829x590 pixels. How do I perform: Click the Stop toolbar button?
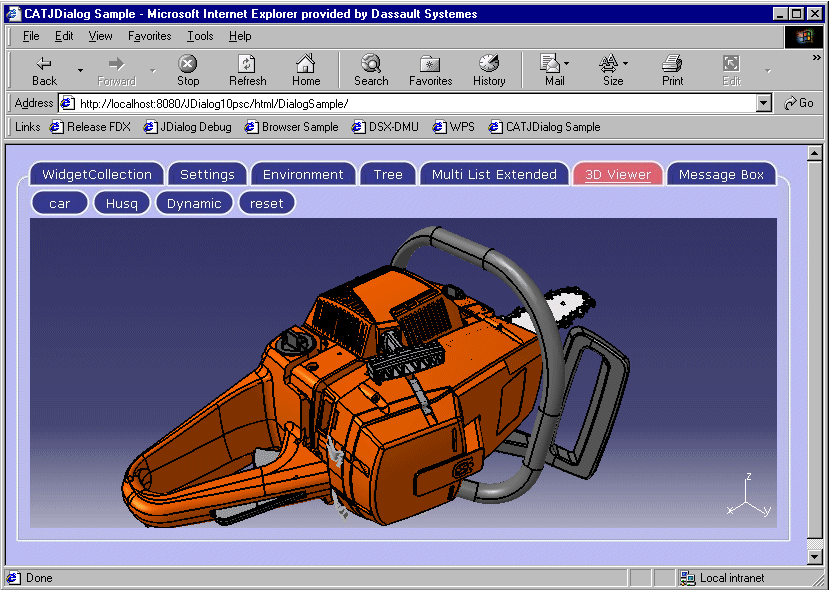coord(188,71)
